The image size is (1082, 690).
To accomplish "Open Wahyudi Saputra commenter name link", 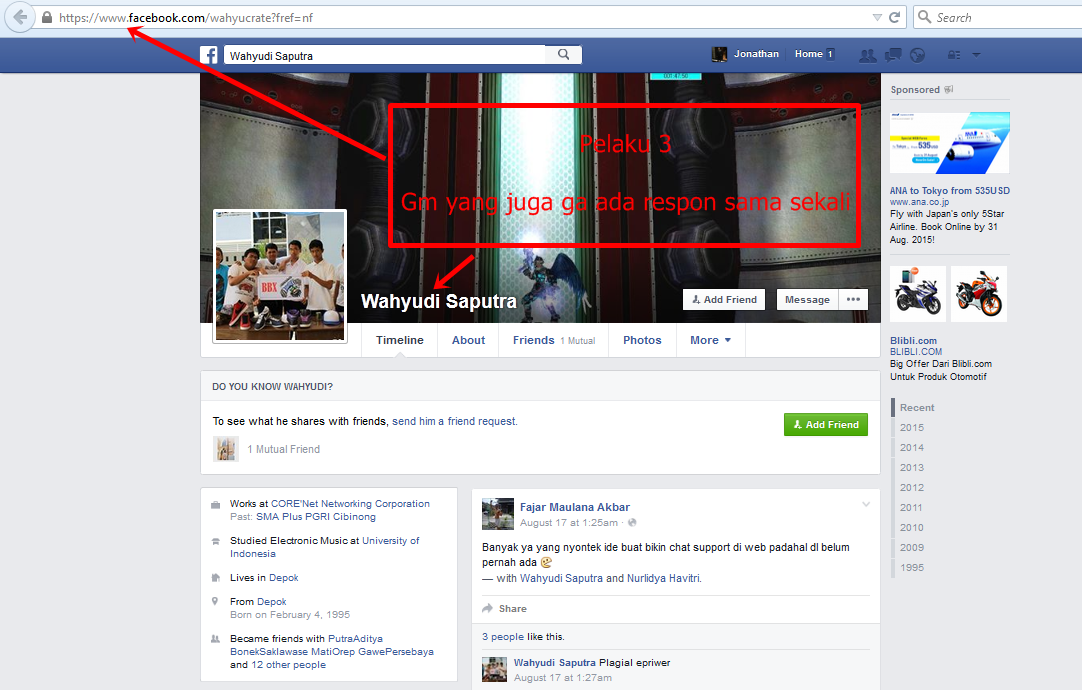I will click(x=554, y=662).
